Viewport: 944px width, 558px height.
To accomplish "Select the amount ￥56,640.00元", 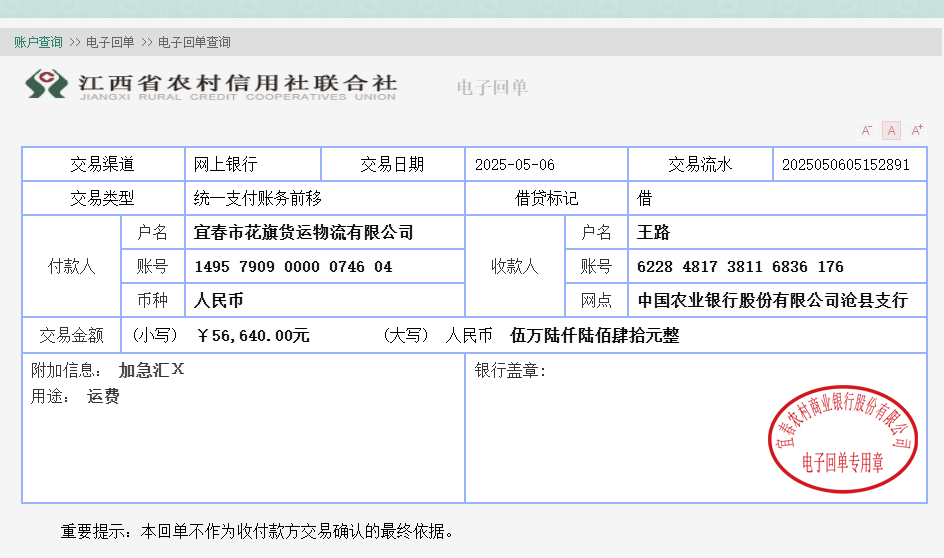I will pos(253,335).
